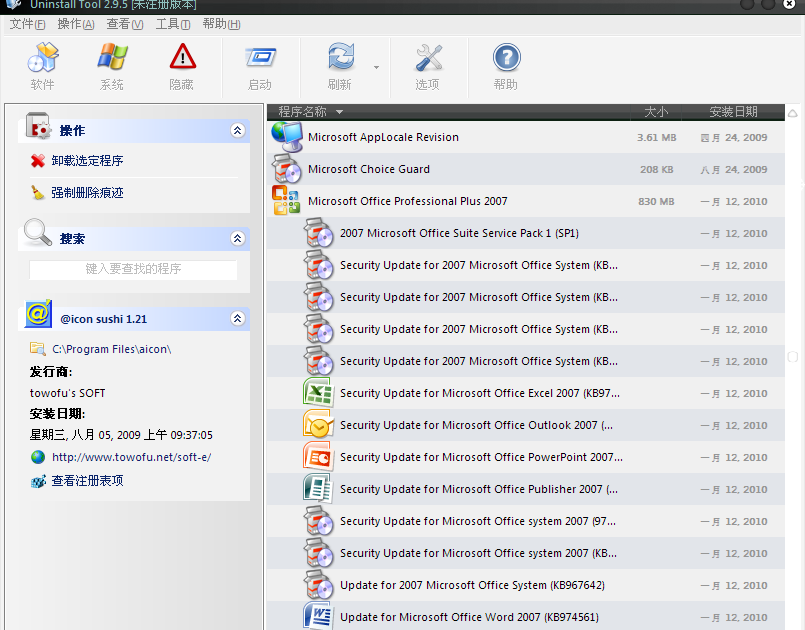
Task: Select Security Update for Microsoft Office Outlook 2007
Action: point(526,425)
